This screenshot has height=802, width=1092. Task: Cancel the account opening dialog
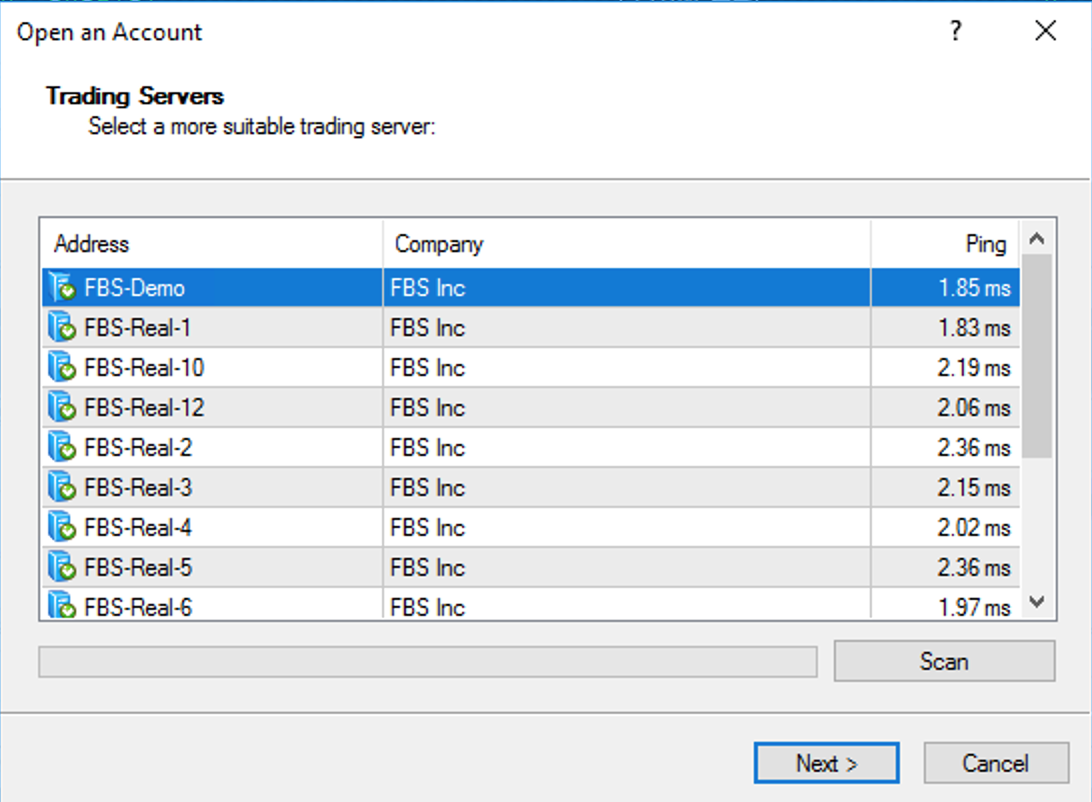coord(996,763)
